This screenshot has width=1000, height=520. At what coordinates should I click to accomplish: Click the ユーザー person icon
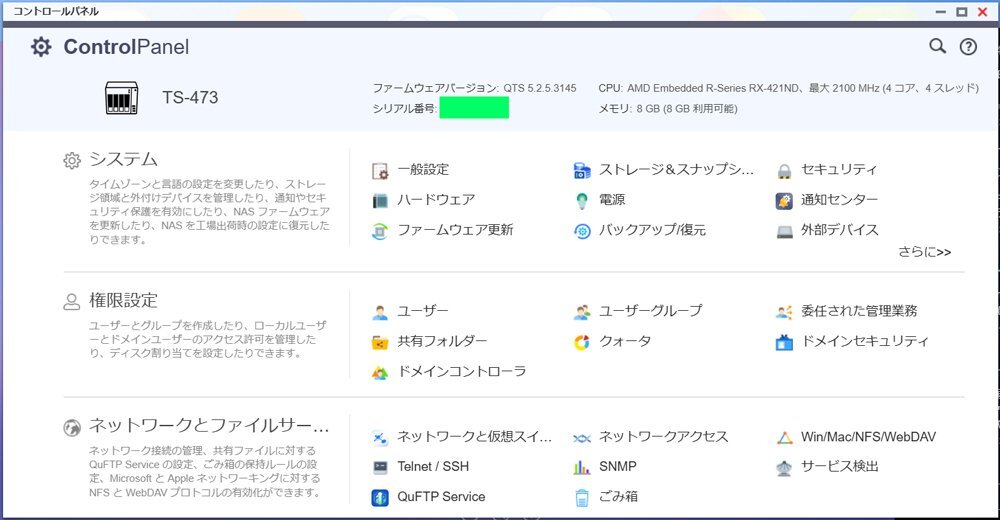coord(380,312)
